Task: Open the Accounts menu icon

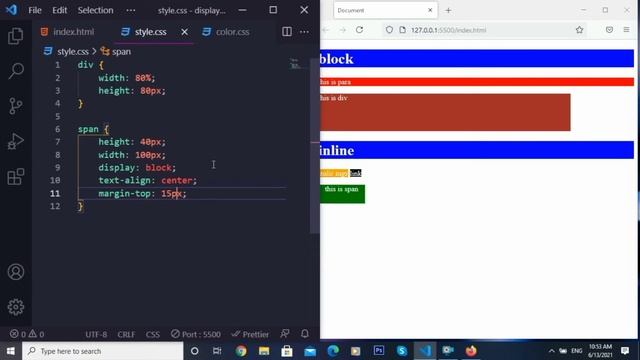Action: click(16, 272)
